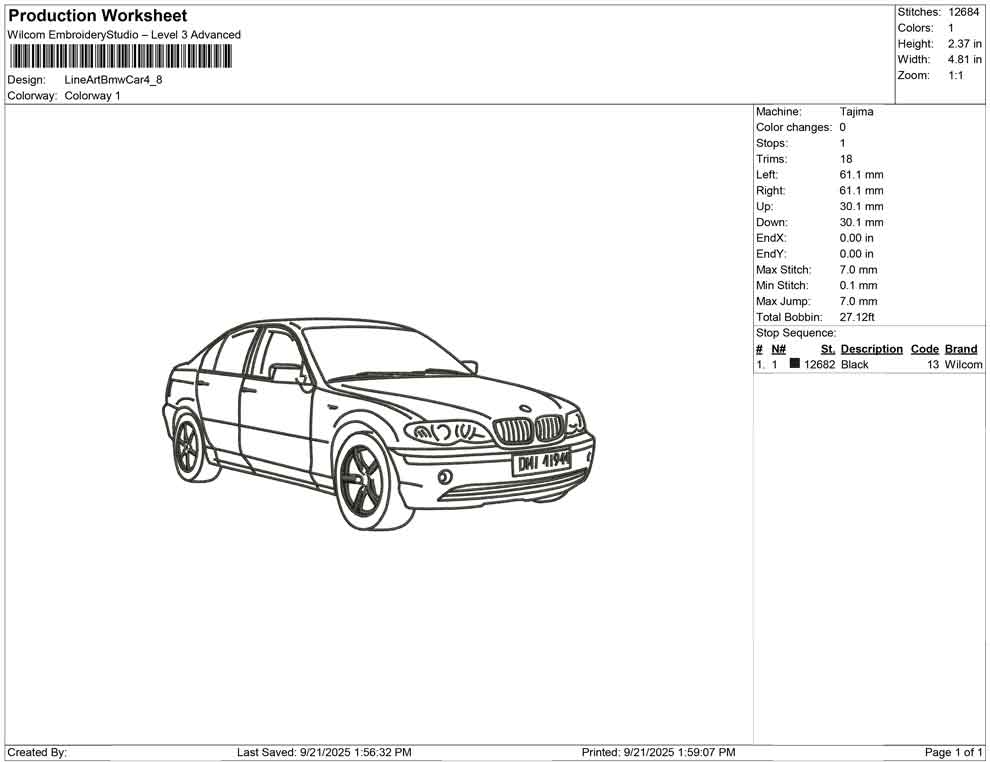Click the Description column header
Screen dimensions: 990x762
click(x=872, y=349)
